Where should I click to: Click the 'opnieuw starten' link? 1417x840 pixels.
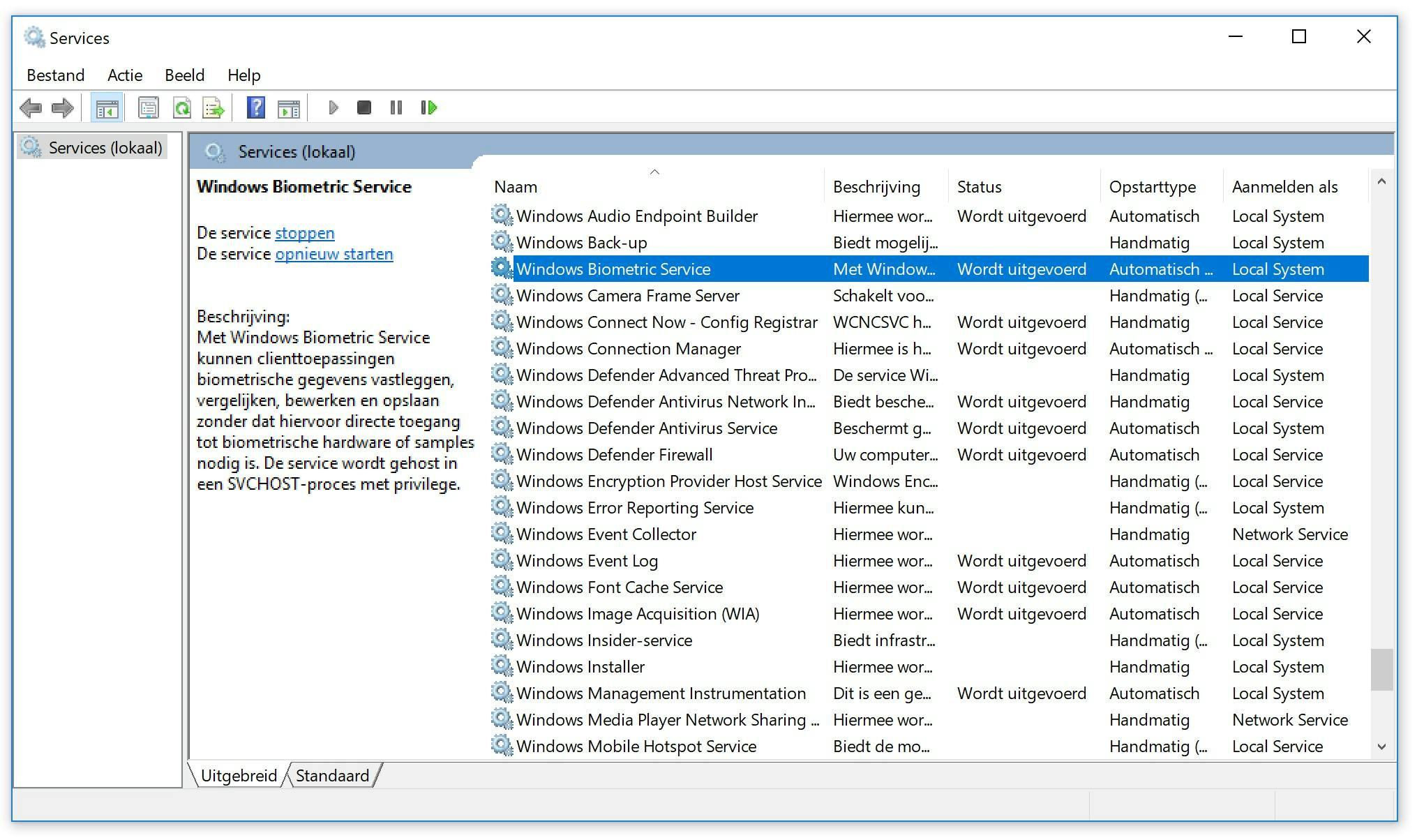(333, 254)
